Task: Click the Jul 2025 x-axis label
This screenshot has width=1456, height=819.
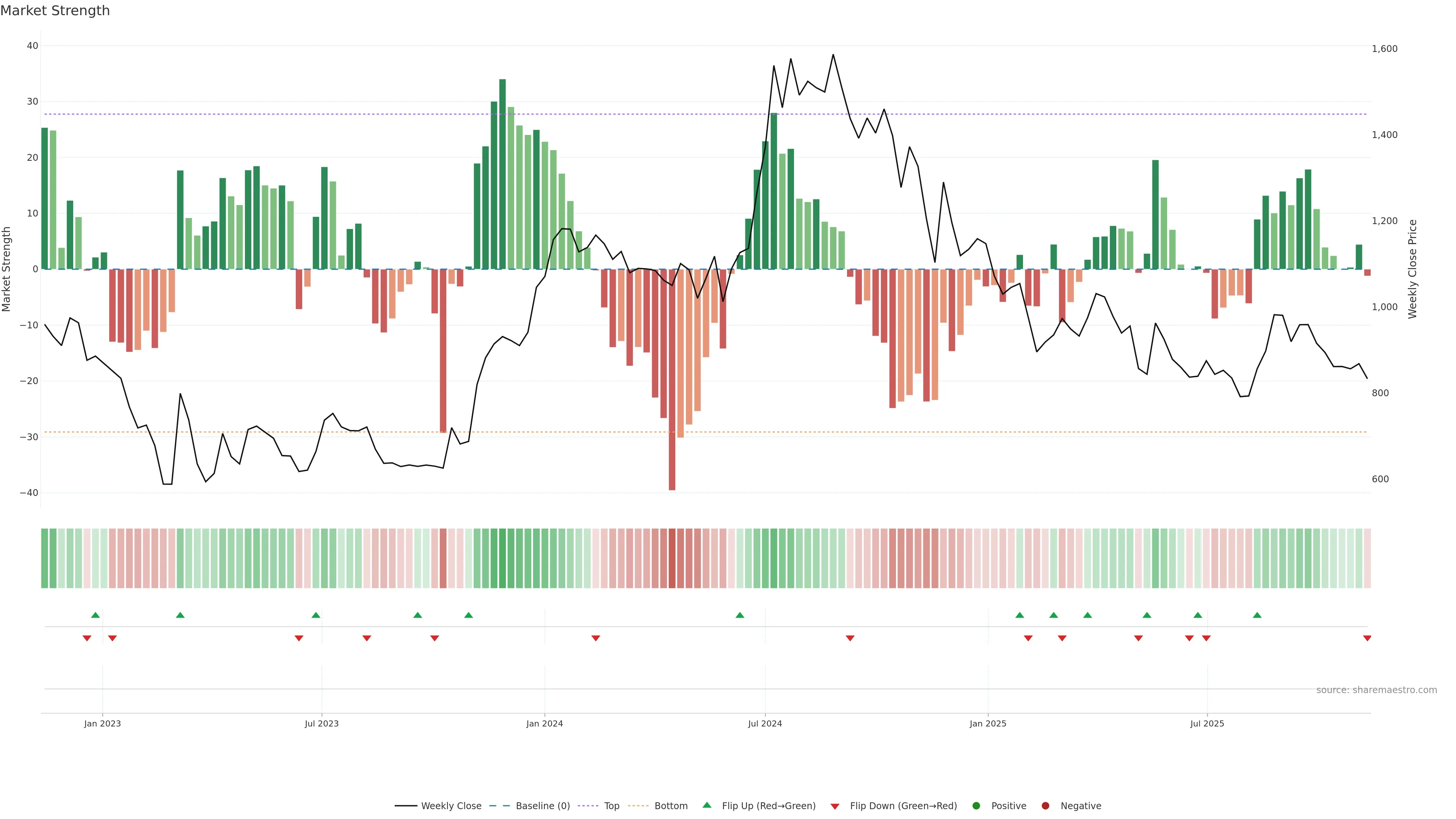Action: tap(1207, 723)
